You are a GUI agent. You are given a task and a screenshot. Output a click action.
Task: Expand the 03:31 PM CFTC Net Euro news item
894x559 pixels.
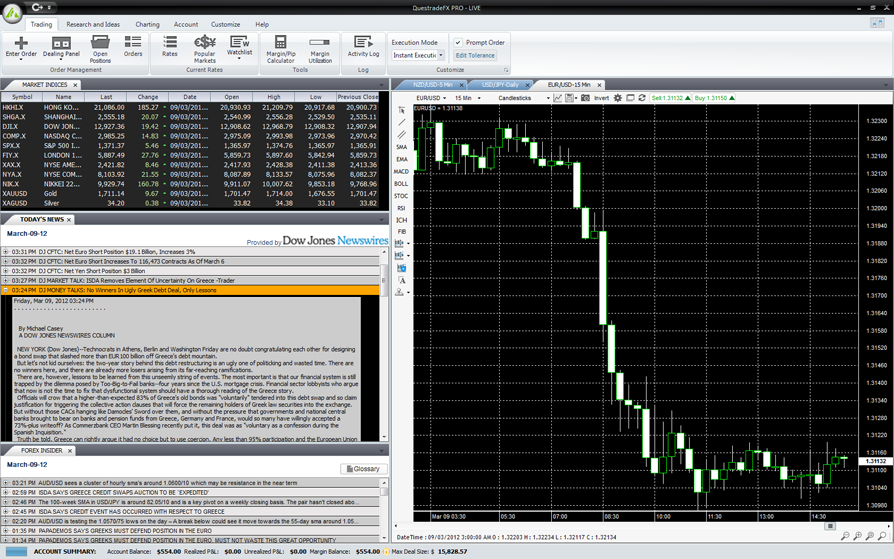(x=6, y=252)
